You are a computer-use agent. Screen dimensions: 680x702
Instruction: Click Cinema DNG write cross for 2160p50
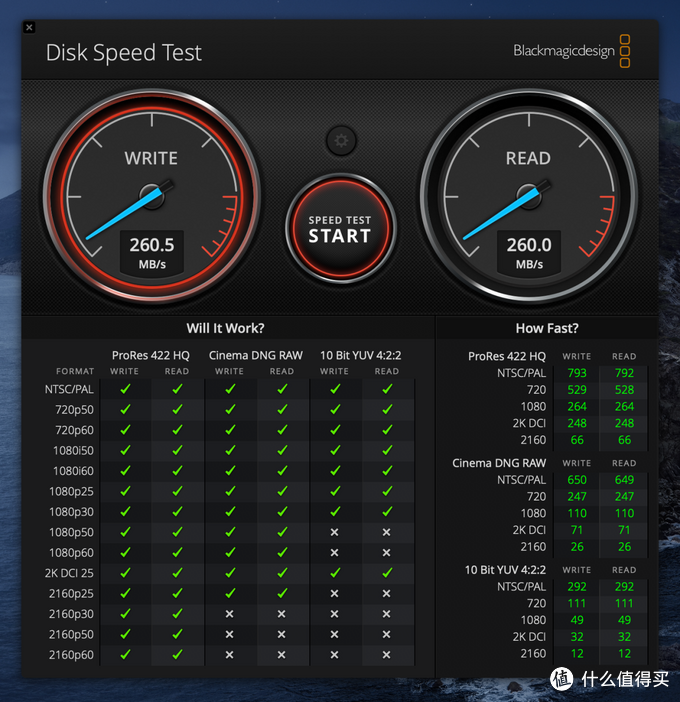pos(230,634)
